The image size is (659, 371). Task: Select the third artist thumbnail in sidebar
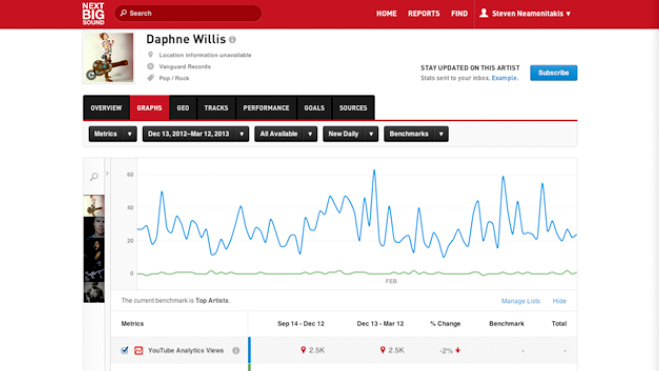point(94,249)
